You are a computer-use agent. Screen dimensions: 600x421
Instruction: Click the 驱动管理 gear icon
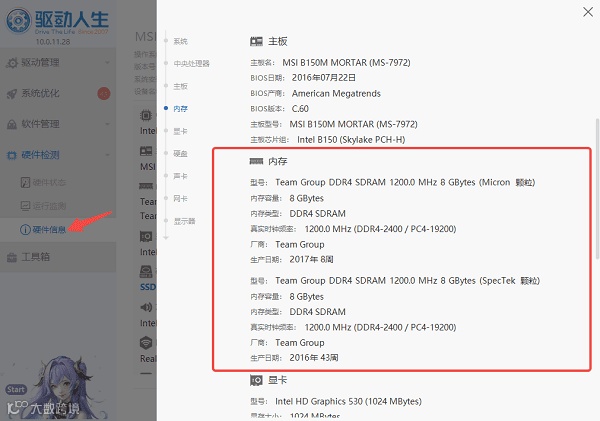[x=12, y=63]
